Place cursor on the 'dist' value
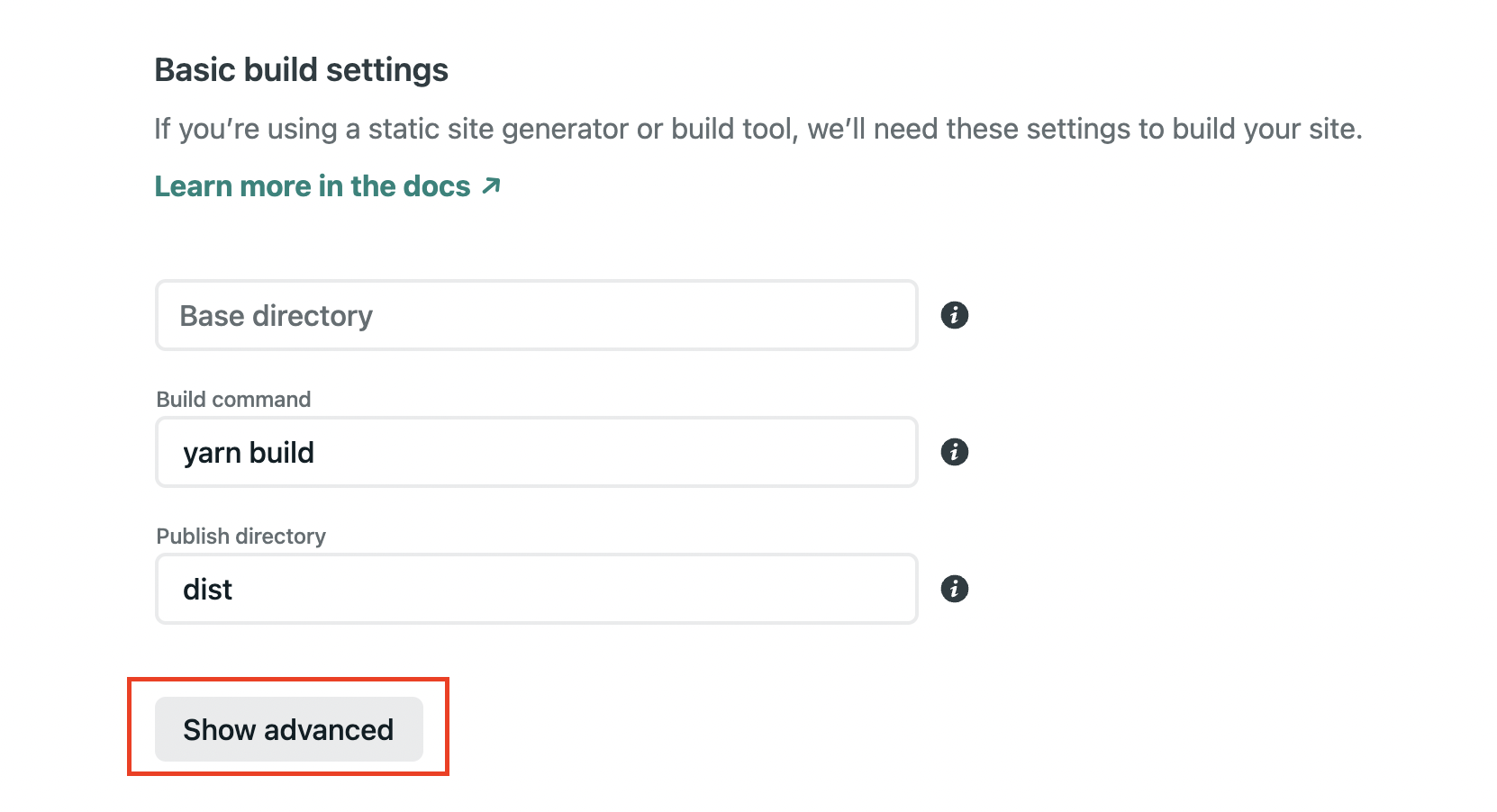 pyautogui.click(x=207, y=590)
